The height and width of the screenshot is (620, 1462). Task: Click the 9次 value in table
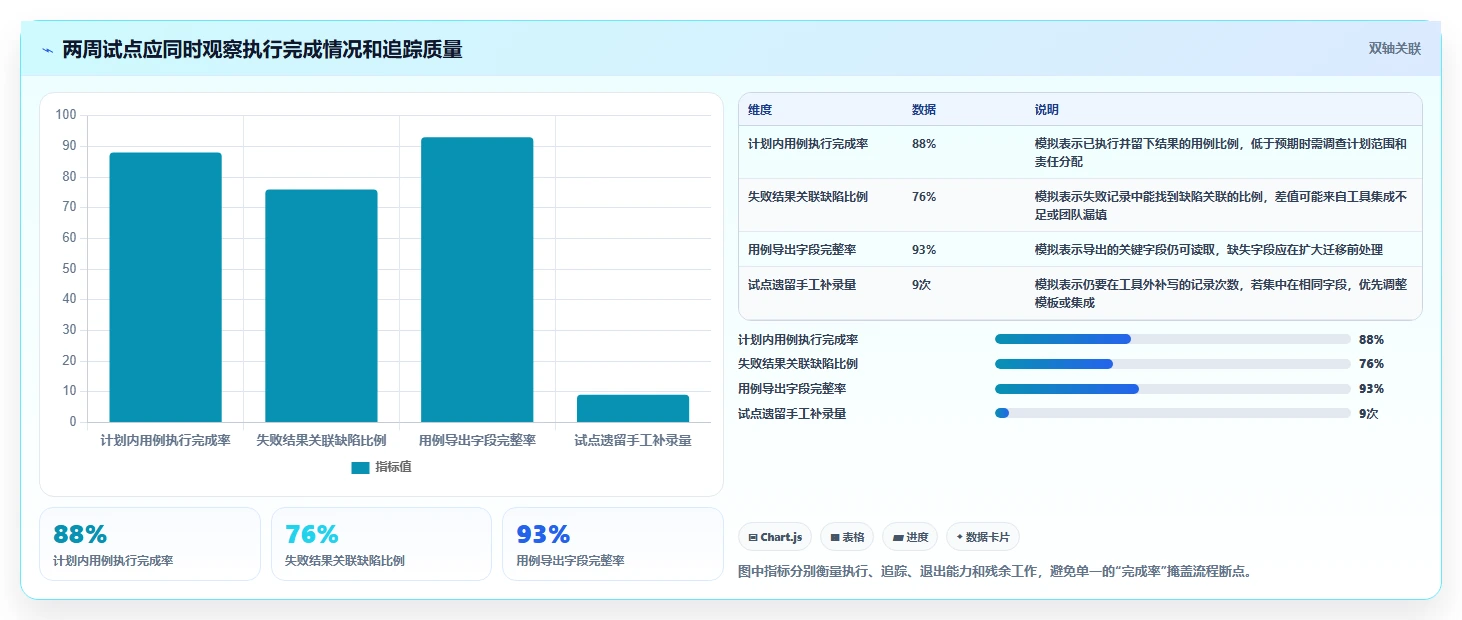pyautogui.click(x=922, y=285)
